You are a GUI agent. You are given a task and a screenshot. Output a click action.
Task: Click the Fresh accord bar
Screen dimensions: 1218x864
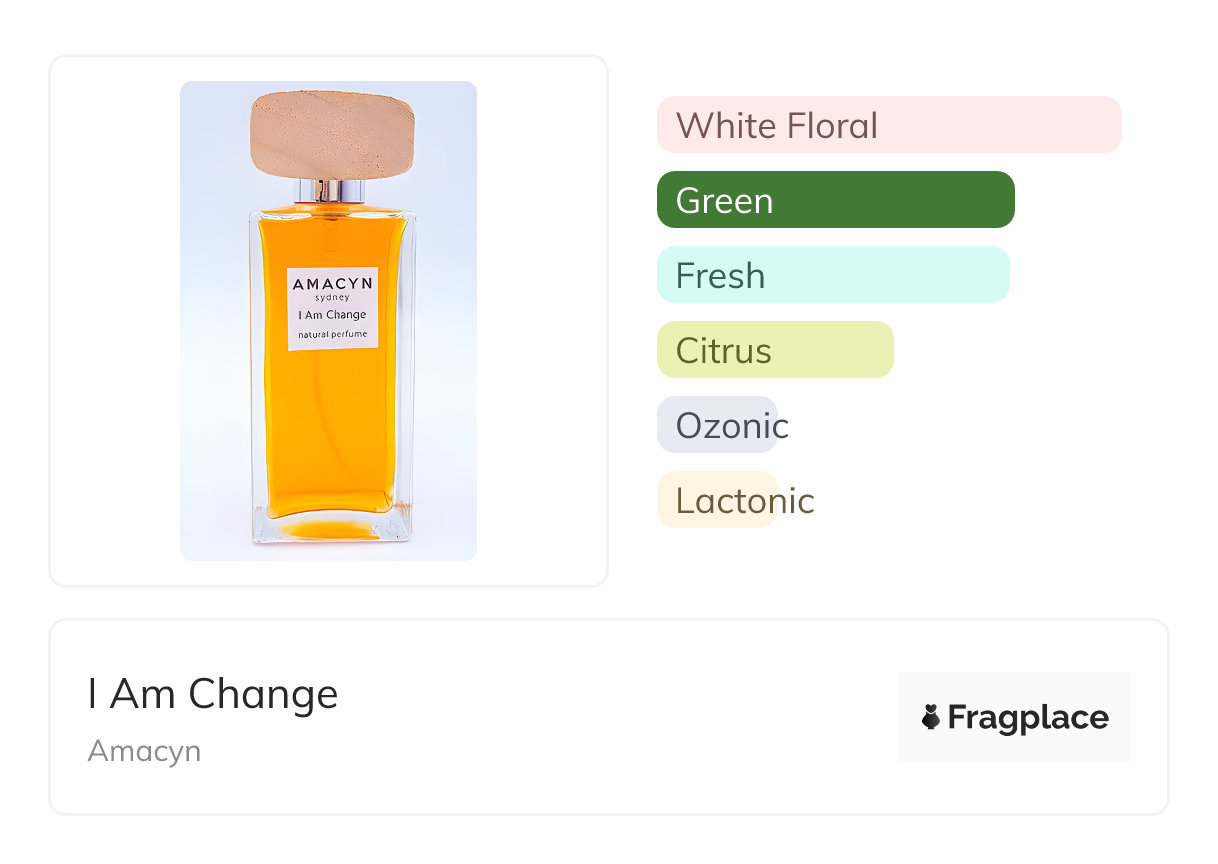pyautogui.click(x=832, y=275)
